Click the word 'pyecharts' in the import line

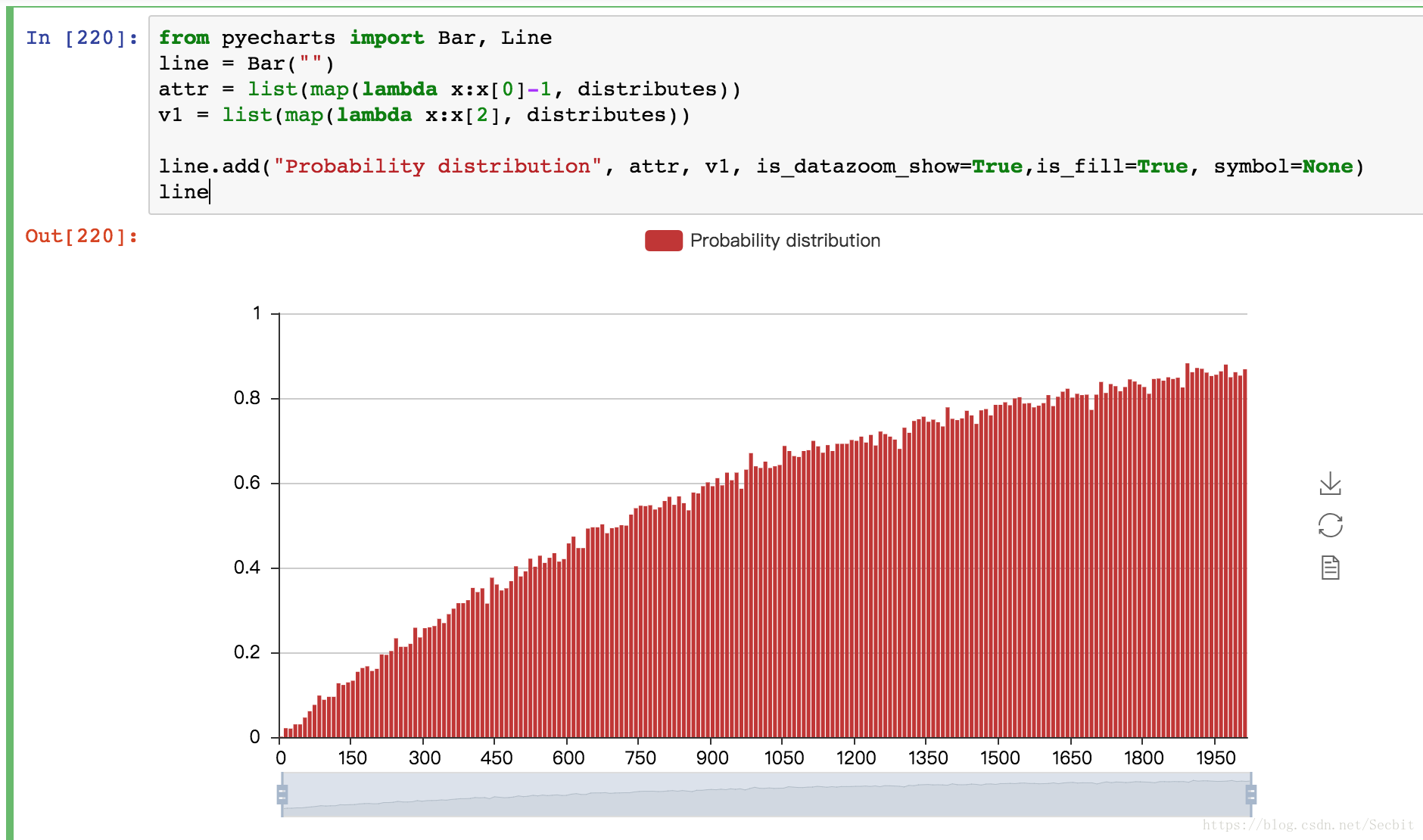coord(278,38)
